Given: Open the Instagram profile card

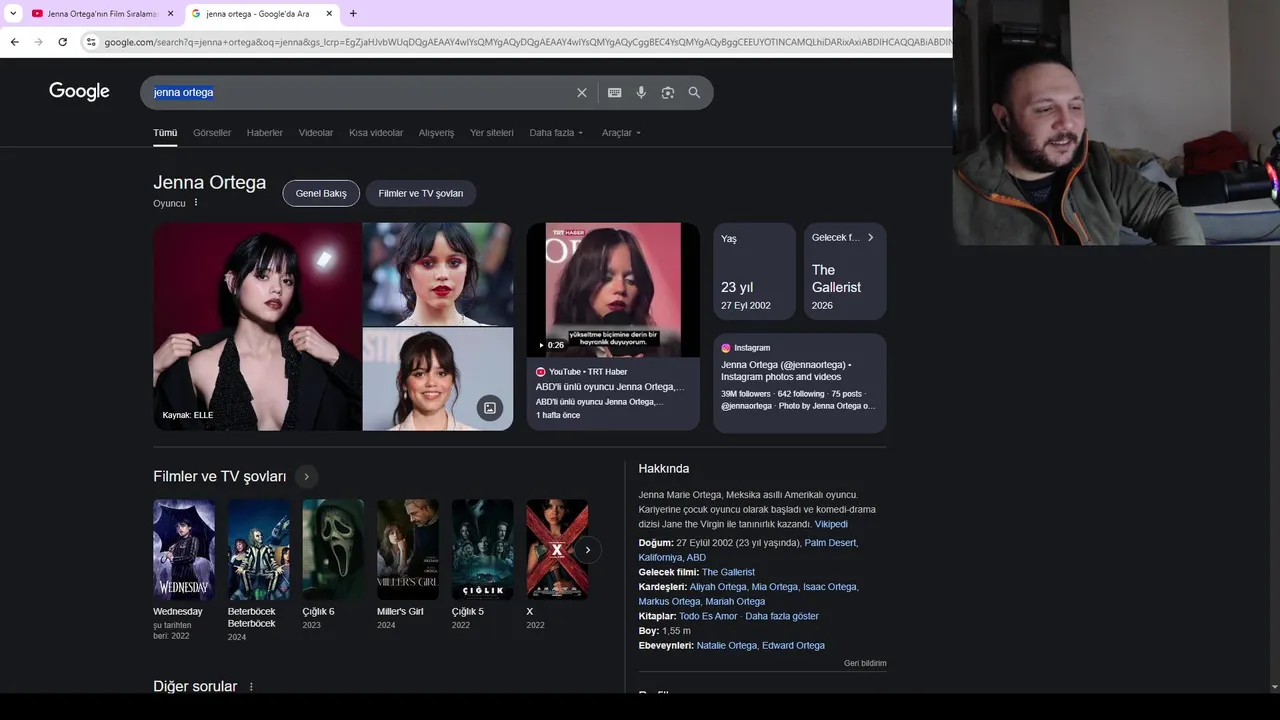Looking at the screenshot, I should point(800,383).
